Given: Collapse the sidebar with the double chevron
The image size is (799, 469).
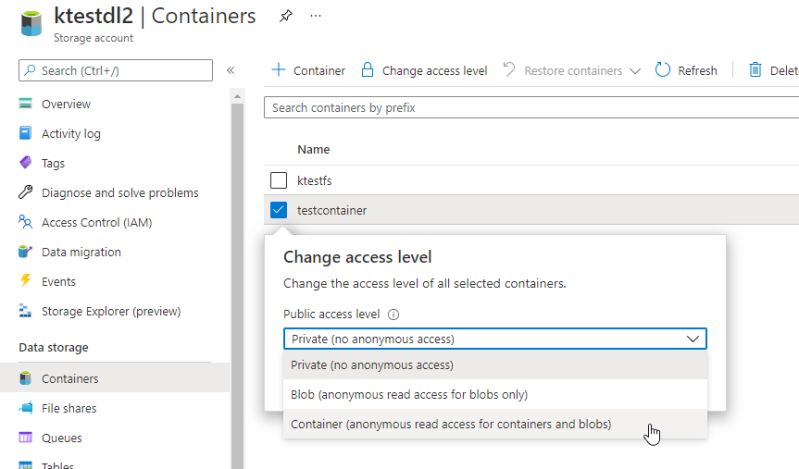Looking at the screenshot, I should (x=231, y=70).
